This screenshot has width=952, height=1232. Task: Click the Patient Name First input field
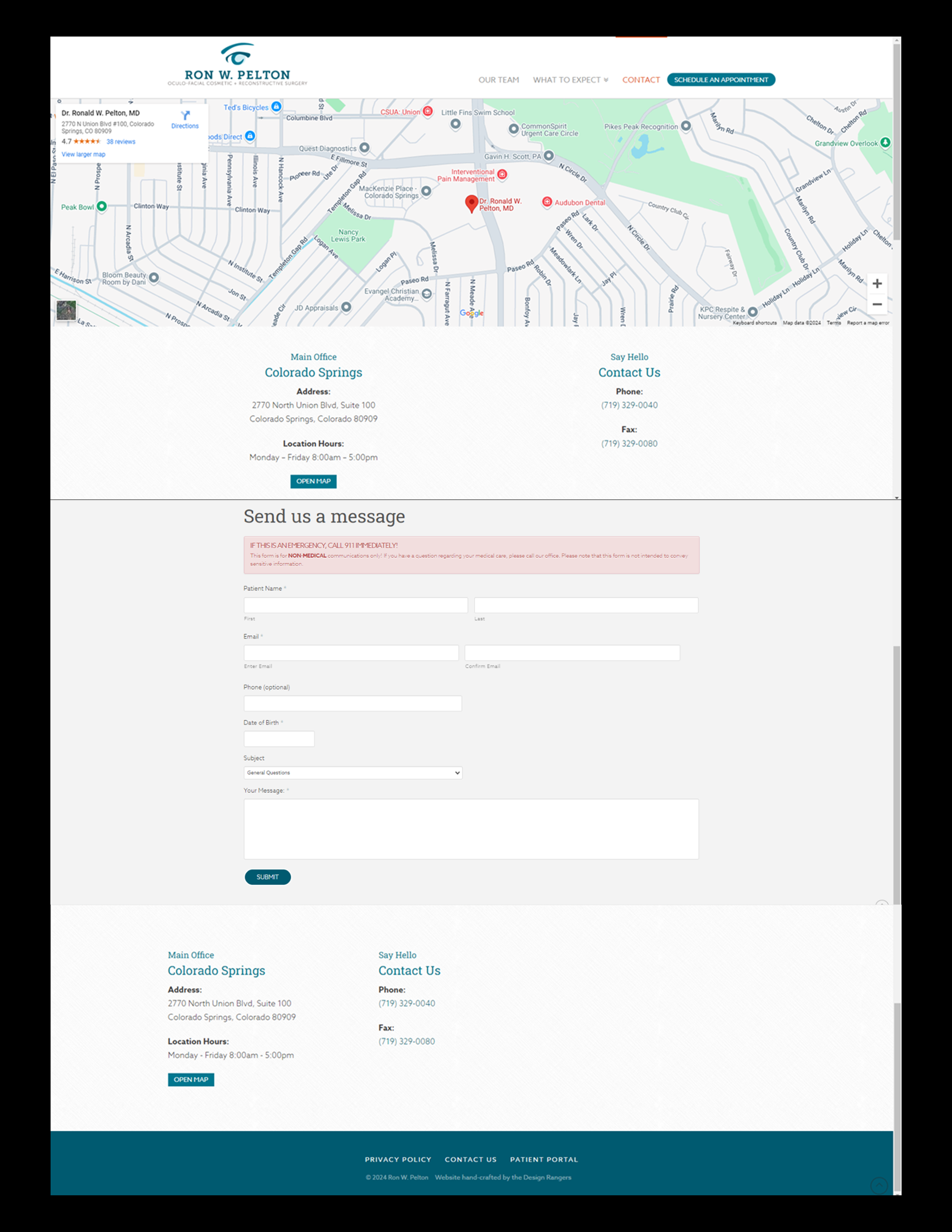(x=355, y=605)
